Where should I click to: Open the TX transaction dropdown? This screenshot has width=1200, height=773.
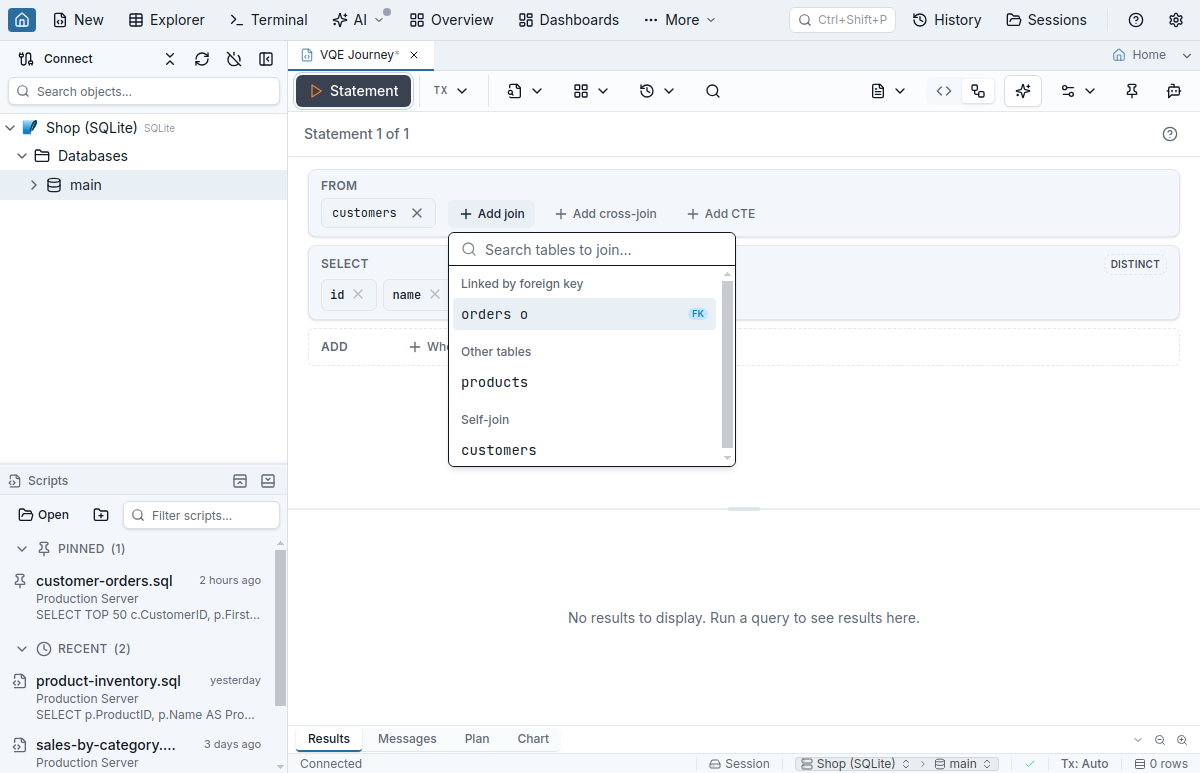tap(450, 91)
